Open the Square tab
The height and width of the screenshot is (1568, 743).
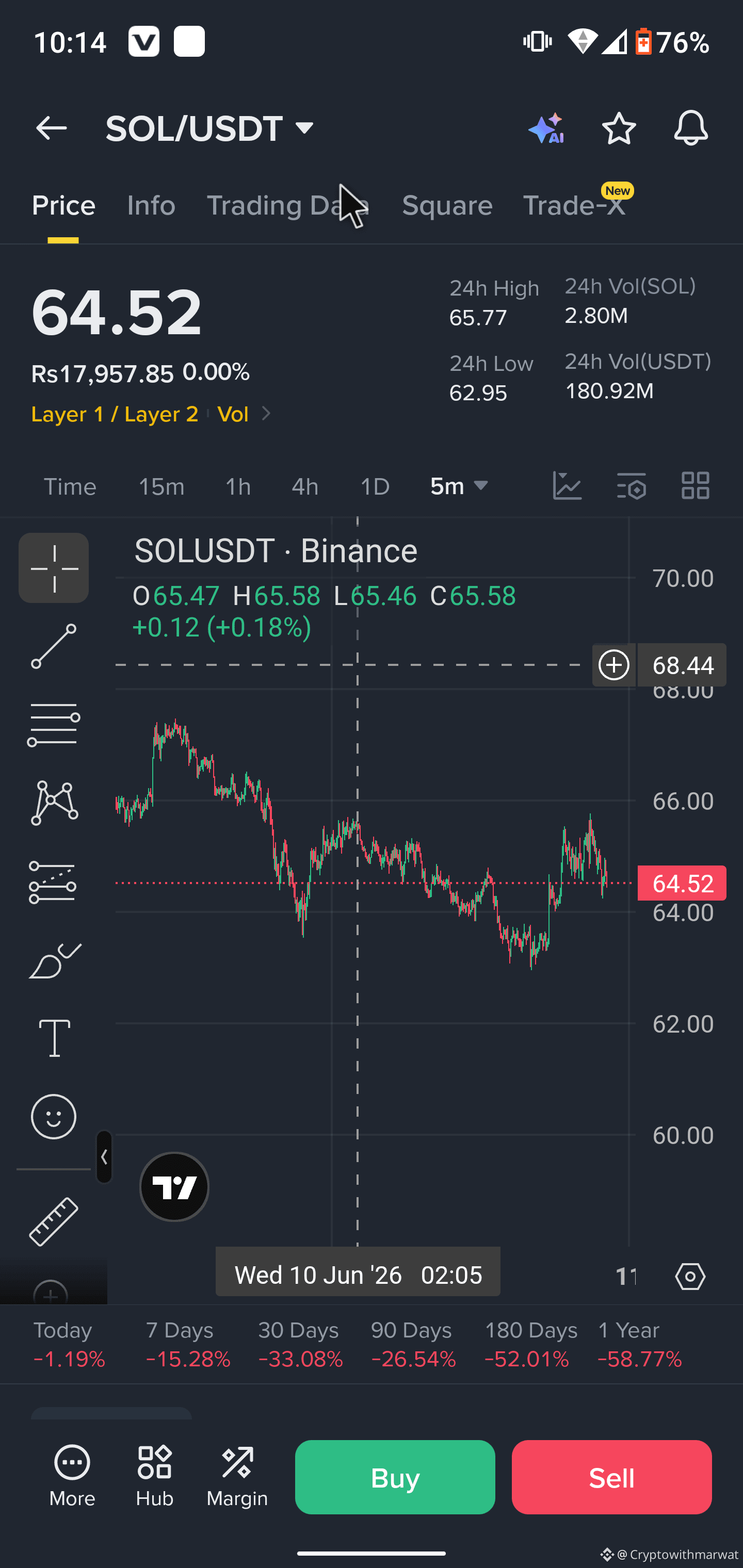pyautogui.click(x=447, y=206)
